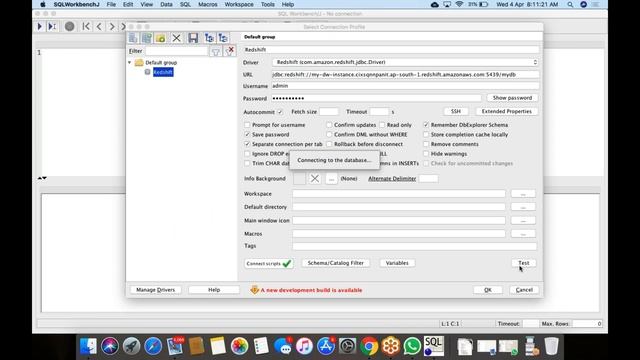Uncheck Remember DbExplorer Schema
Screen dimensions: 640x360
(426, 125)
